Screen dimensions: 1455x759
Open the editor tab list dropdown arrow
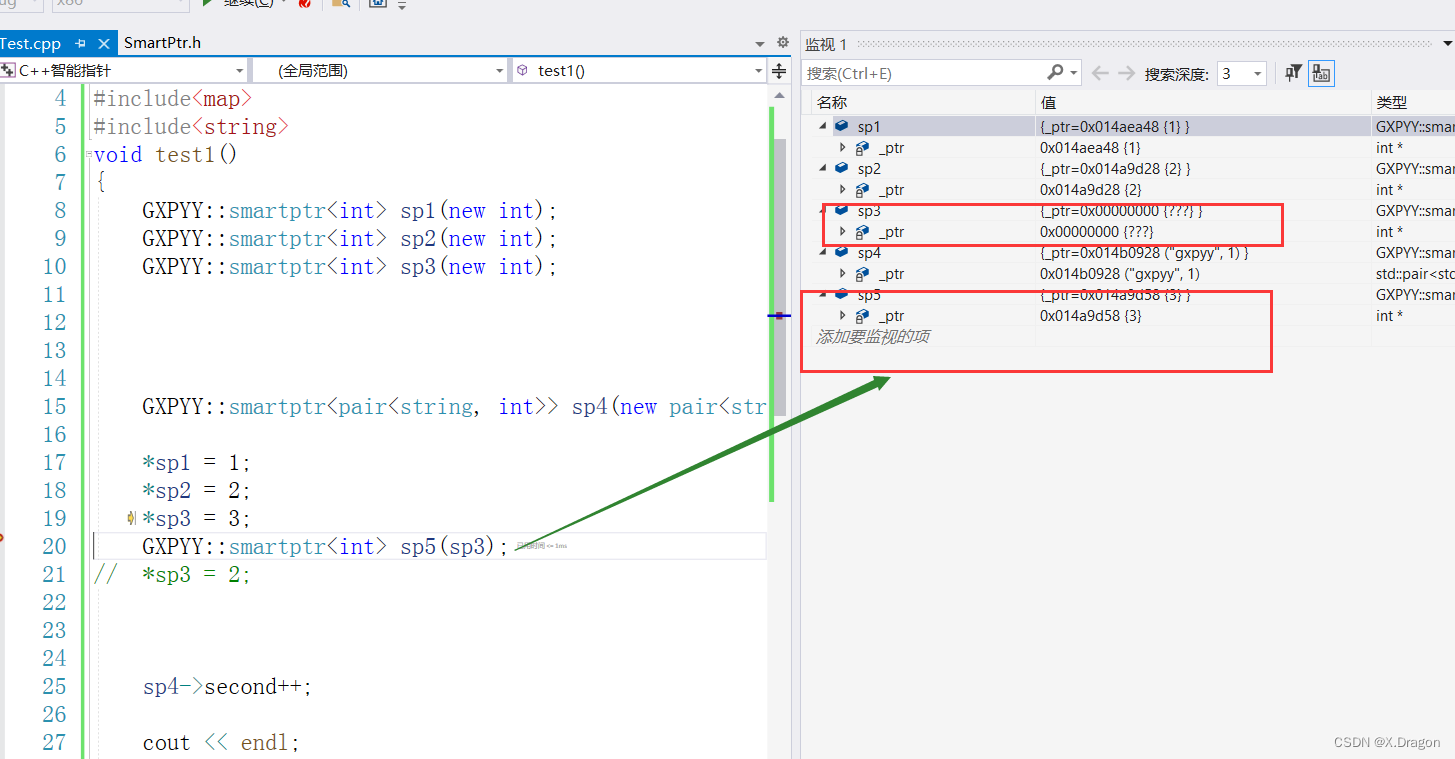tap(759, 44)
